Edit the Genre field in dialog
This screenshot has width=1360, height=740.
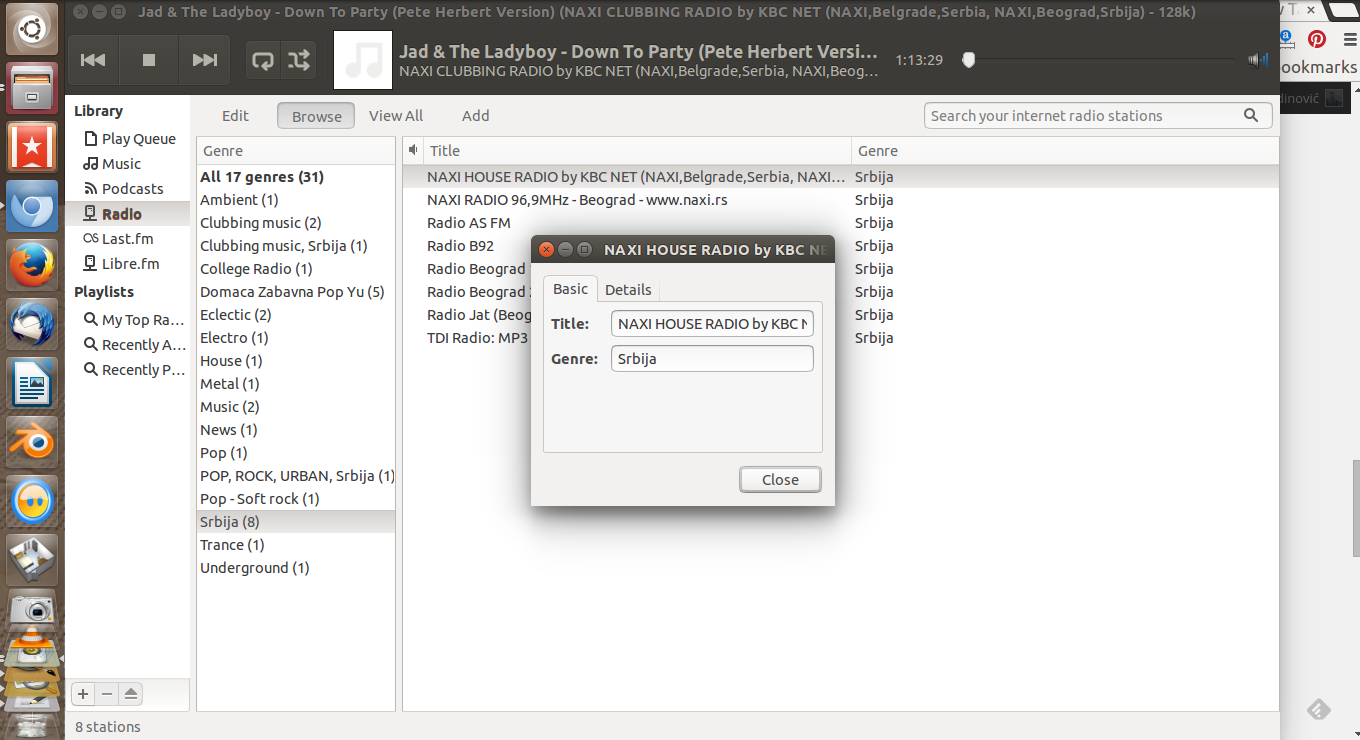[x=712, y=359]
